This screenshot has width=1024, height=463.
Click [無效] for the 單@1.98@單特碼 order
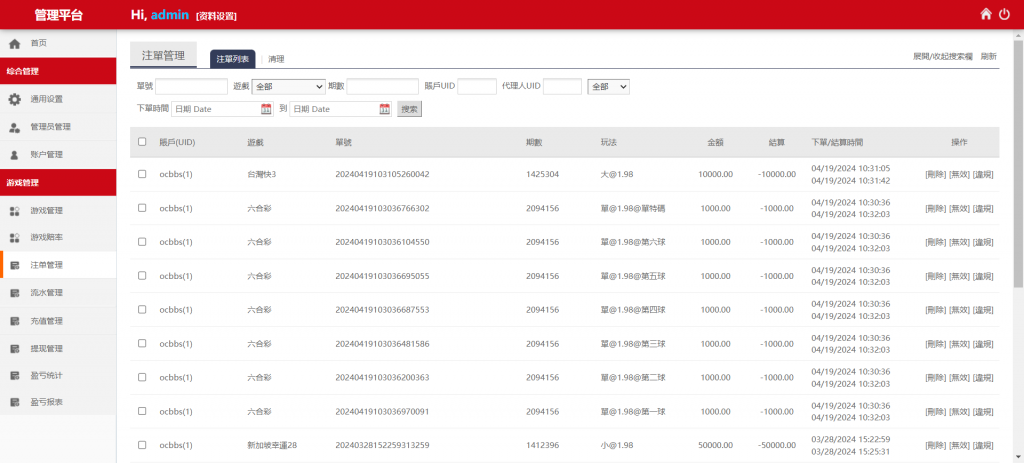(x=959, y=208)
